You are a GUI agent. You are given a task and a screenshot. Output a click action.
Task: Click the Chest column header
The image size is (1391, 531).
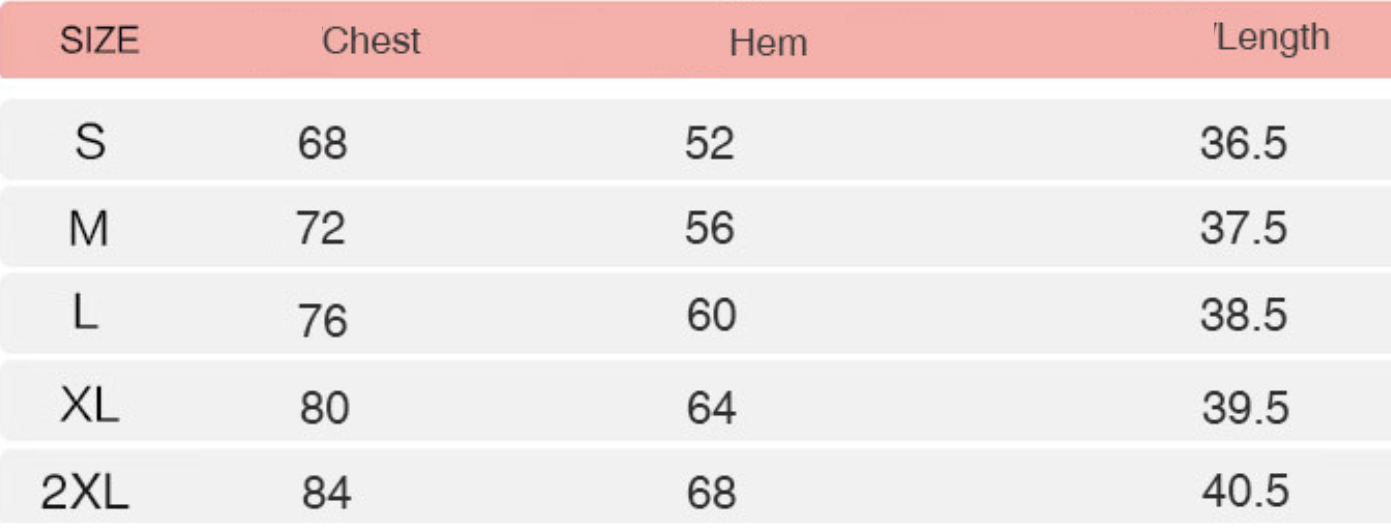(x=371, y=41)
